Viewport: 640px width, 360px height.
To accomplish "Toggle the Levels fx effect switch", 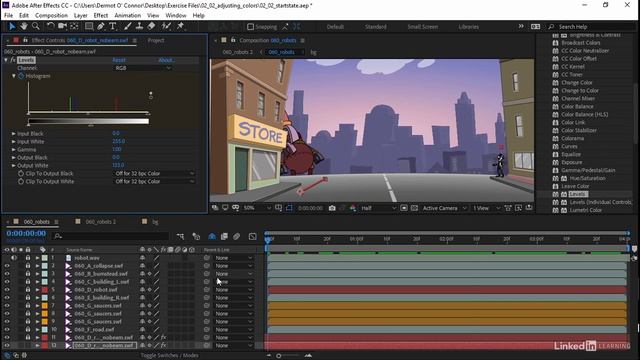I will (13, 60).
